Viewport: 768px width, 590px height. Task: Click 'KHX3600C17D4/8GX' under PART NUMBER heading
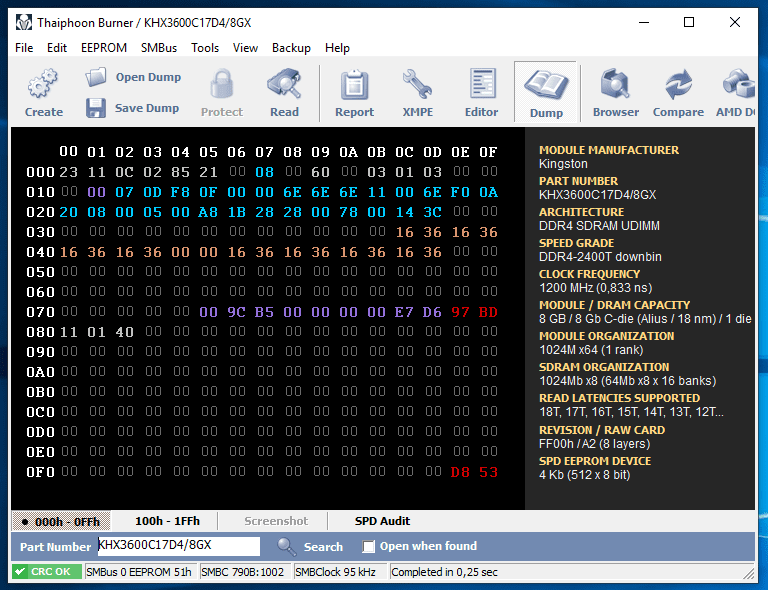[x=597, y=195]
